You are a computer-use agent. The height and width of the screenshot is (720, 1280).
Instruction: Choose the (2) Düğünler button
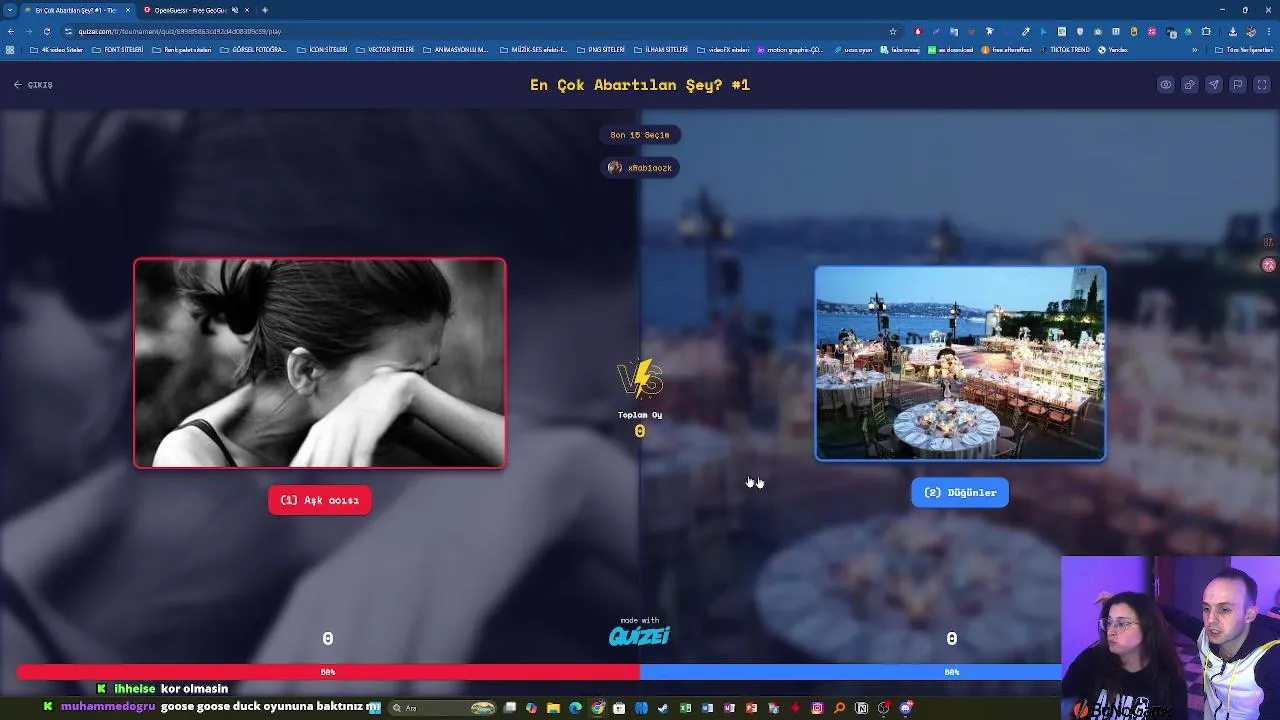tap(960, 492)
